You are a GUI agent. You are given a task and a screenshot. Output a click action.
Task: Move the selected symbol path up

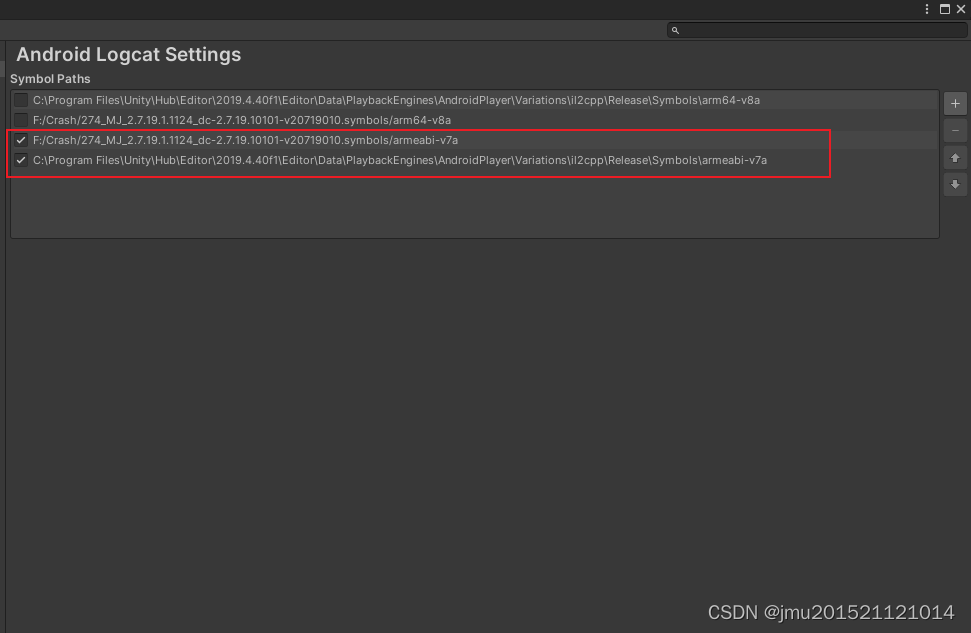(x=955, y=157)
